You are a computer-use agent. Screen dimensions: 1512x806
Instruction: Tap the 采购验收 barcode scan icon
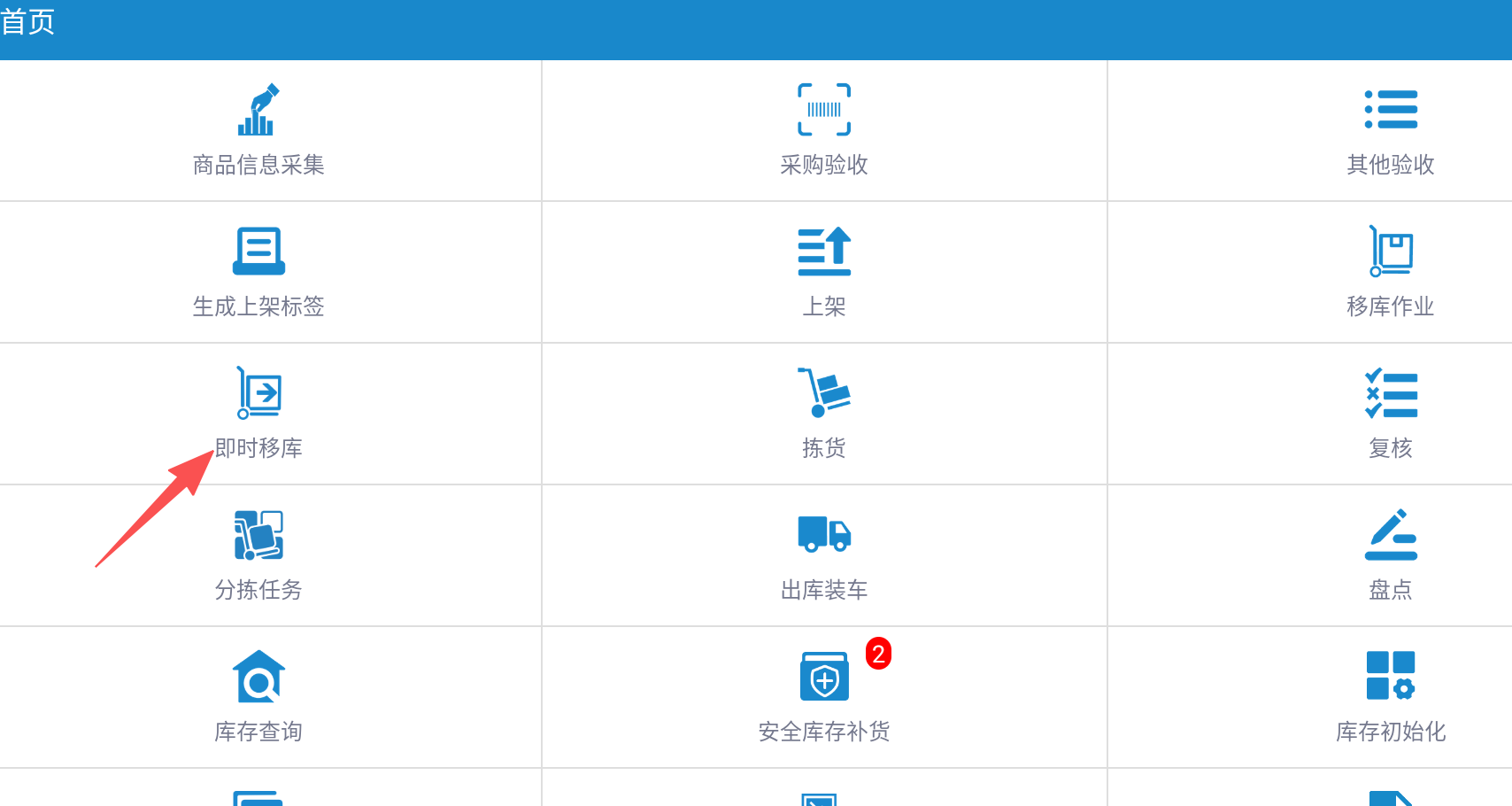(x=824, y=110)
